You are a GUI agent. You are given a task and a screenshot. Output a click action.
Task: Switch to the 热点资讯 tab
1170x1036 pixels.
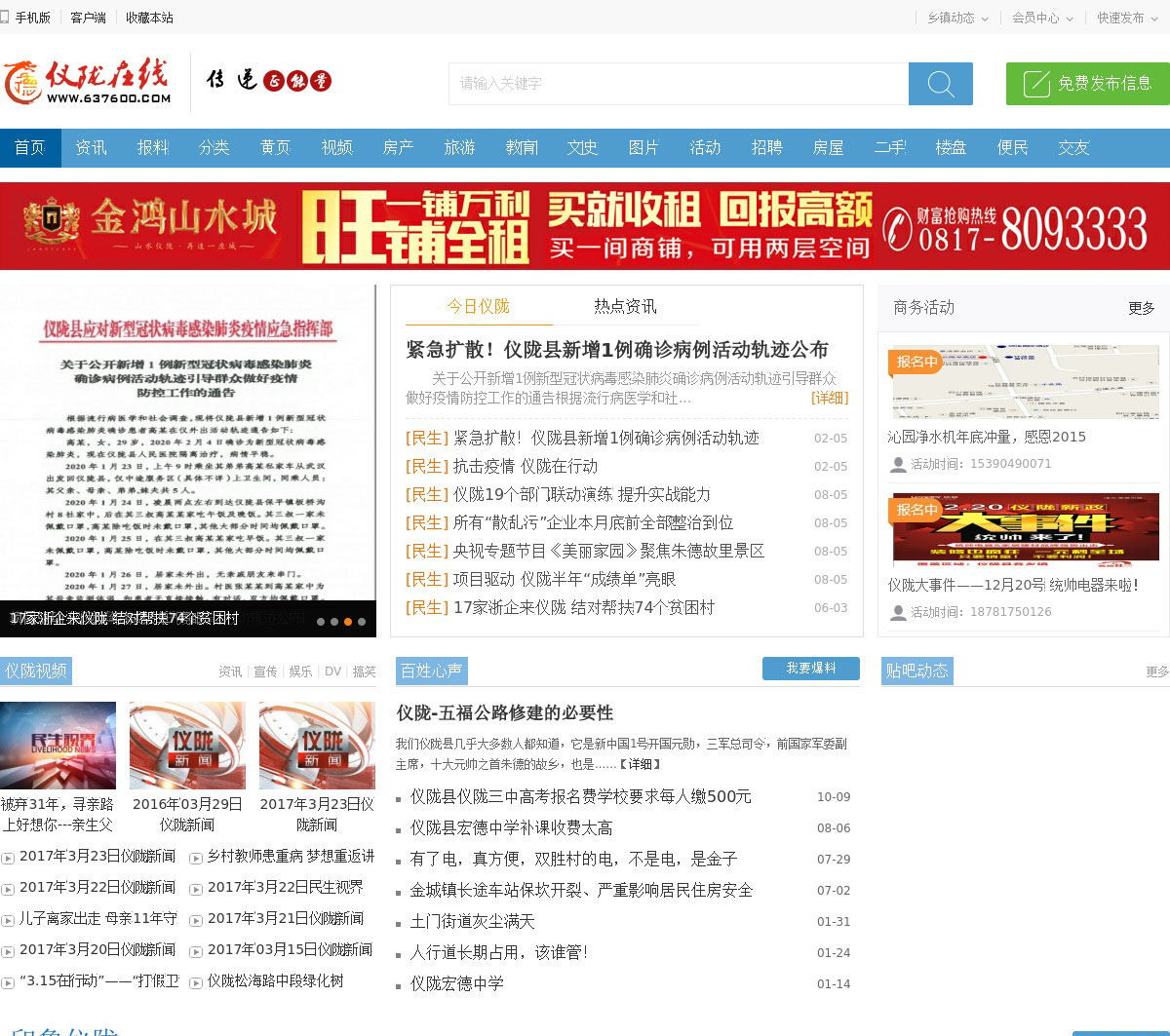coord(625,306)
